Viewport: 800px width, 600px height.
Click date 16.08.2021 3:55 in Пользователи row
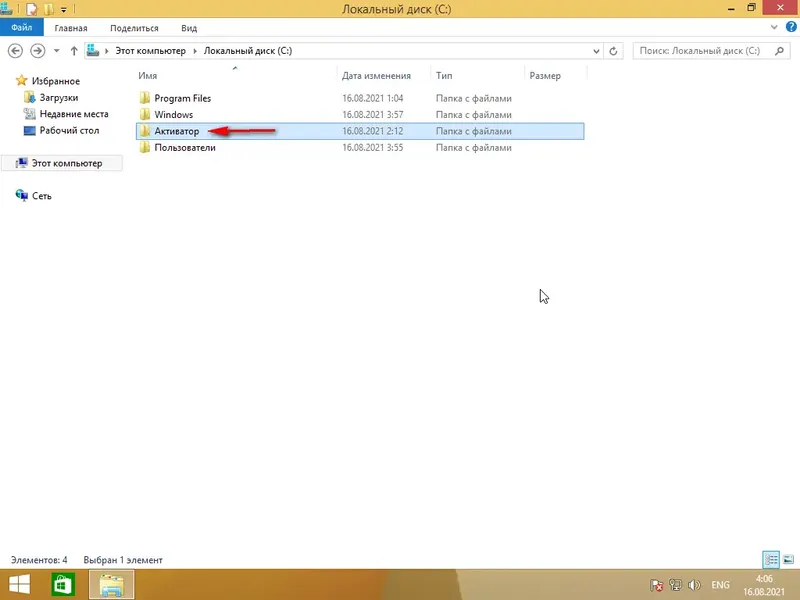click(x=372, y=147)
